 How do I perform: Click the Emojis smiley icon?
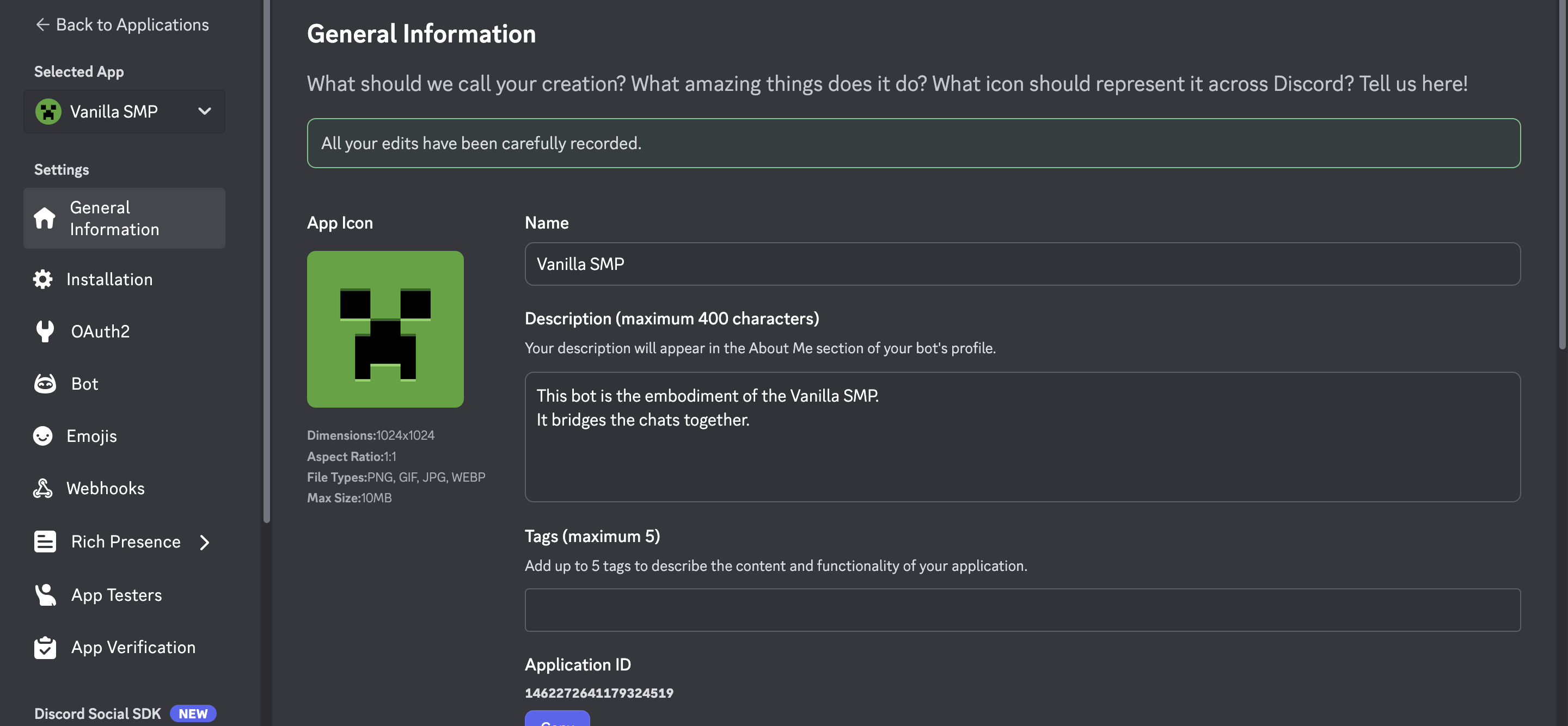tap(45, 436)
